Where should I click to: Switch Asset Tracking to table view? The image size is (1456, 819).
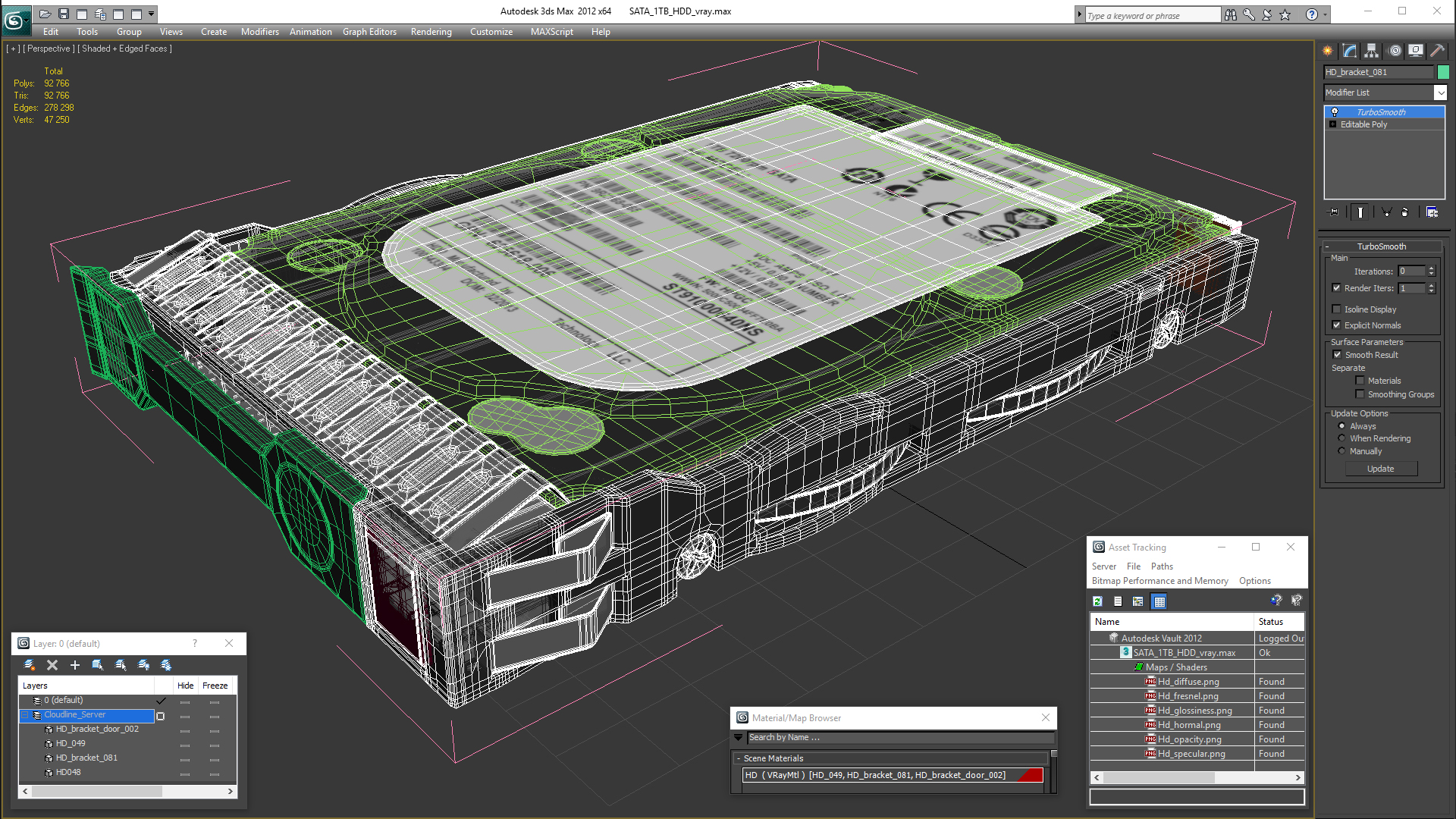pyautogui.click(x=1159, y=601)
